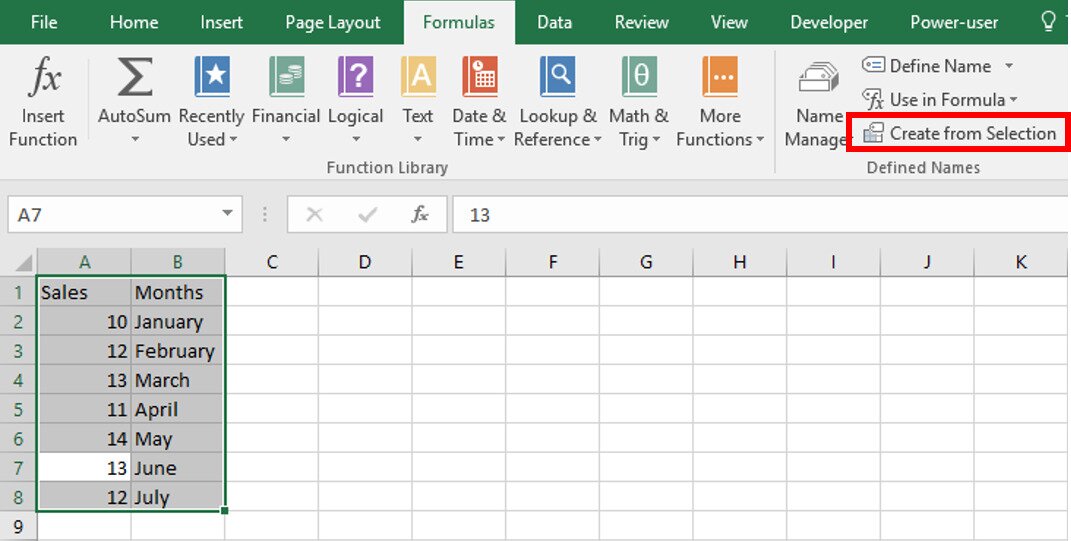
Task: Expand the Define Name dropdown arrow
Action: [x=1009, y=66]
